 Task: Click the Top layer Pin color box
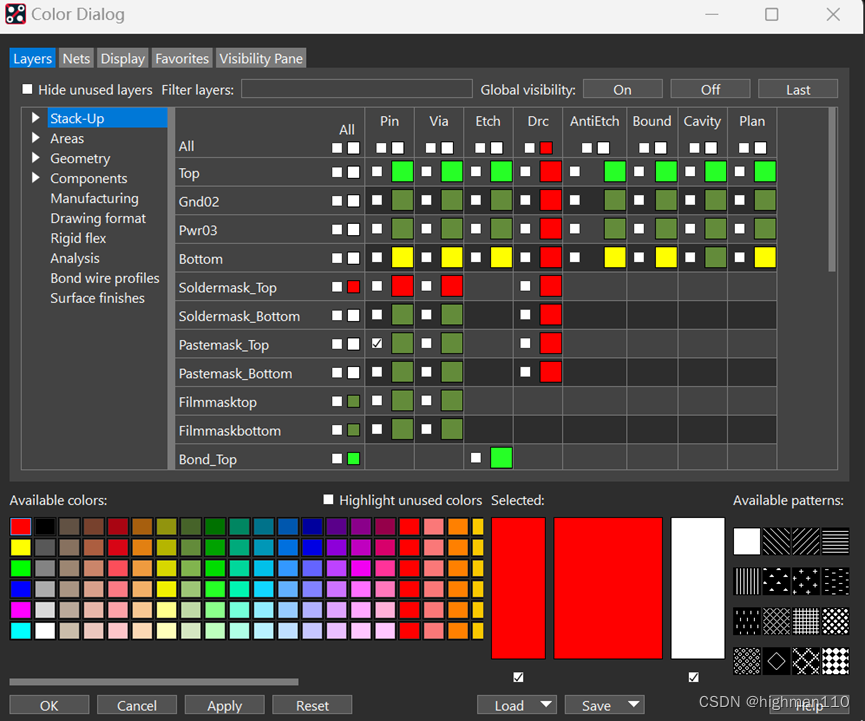402,172
